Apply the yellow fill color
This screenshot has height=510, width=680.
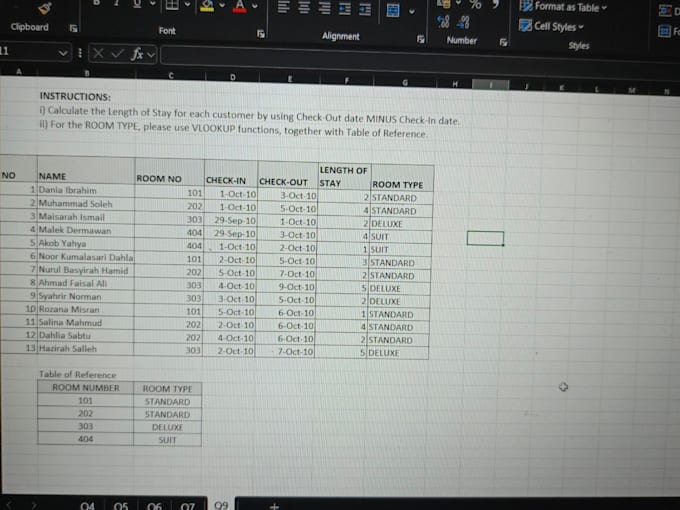[x=207, y=5]
